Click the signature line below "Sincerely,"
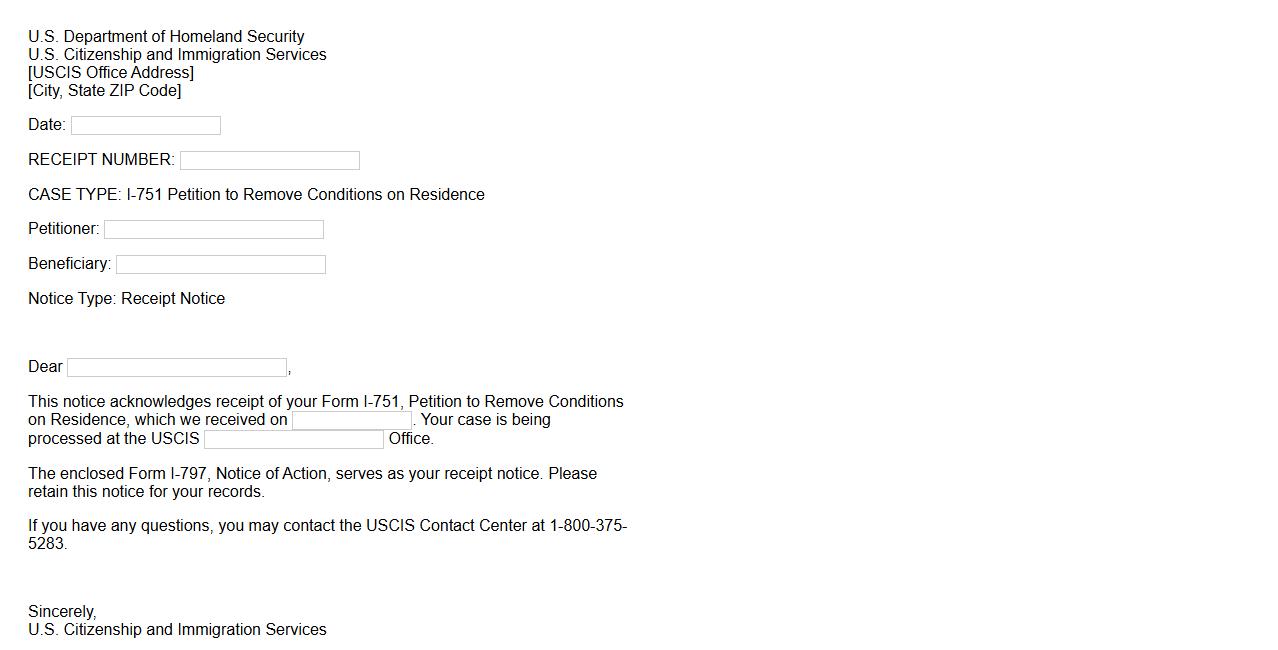Viewport: 1278px width, 650px height. (177, 630)
